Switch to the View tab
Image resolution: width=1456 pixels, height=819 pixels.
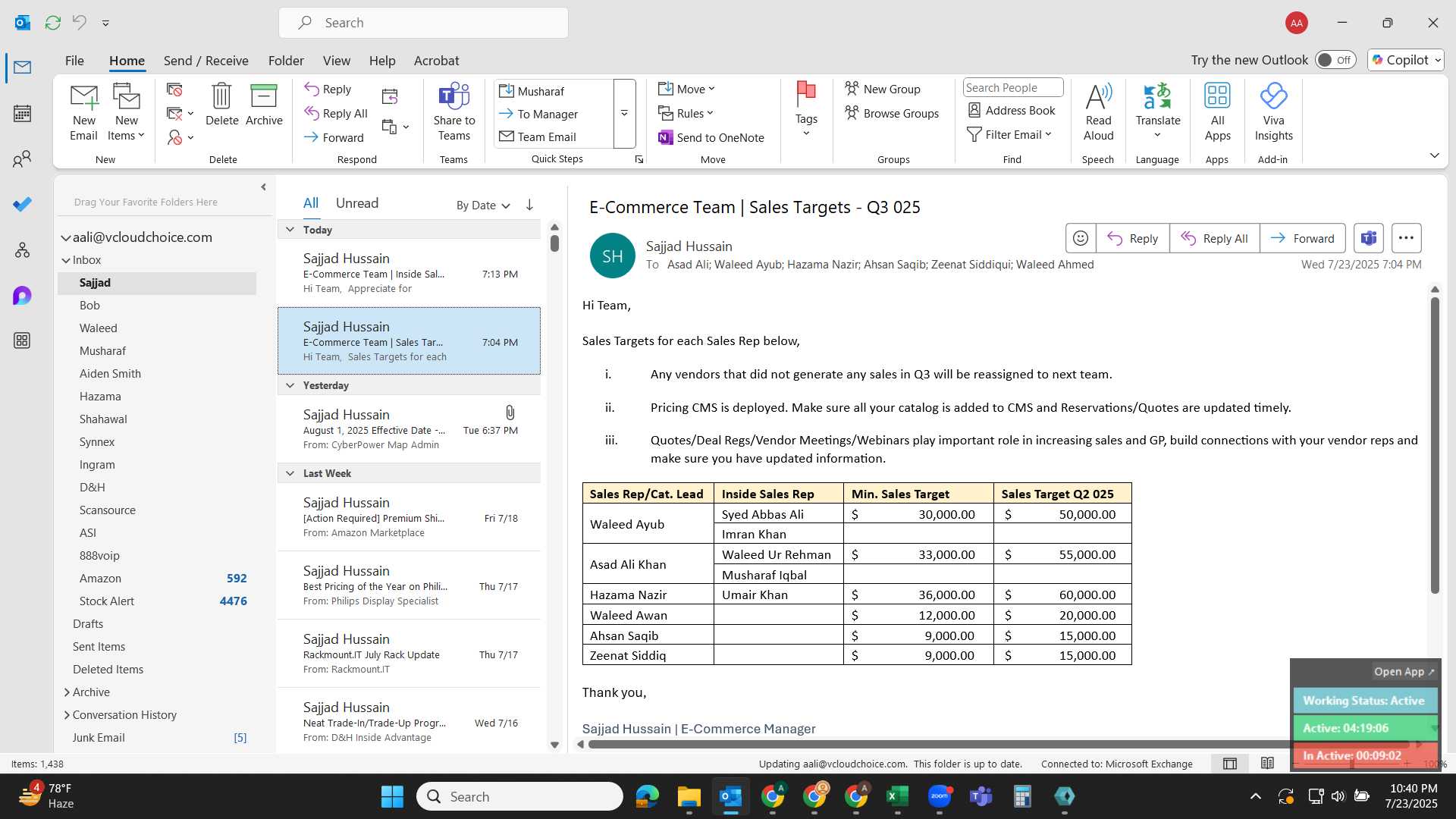pyautogui.click(x=336, y=61)
